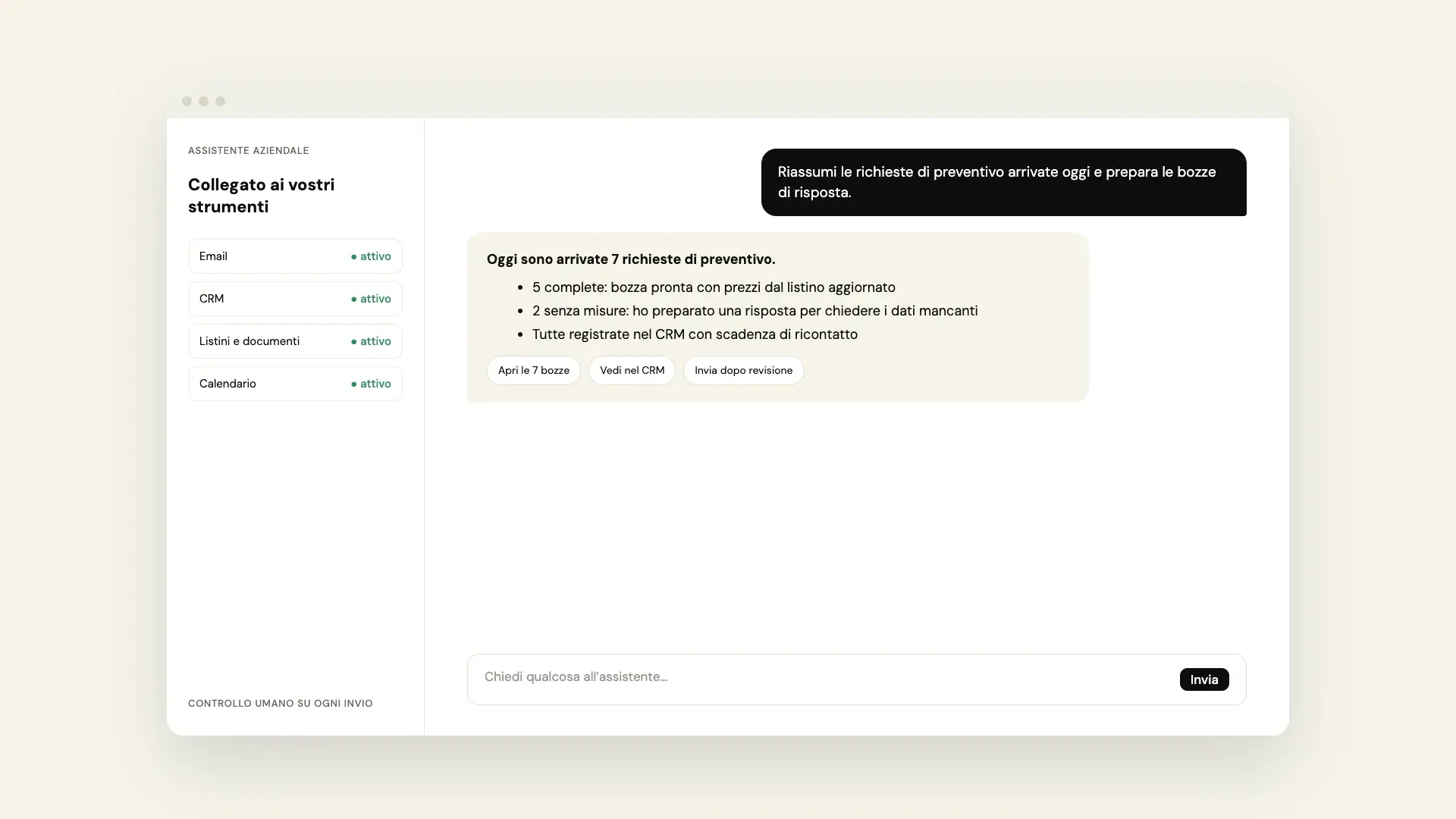
Task: Click the Calendario 'attivo' status indicator
Action: 371,384
